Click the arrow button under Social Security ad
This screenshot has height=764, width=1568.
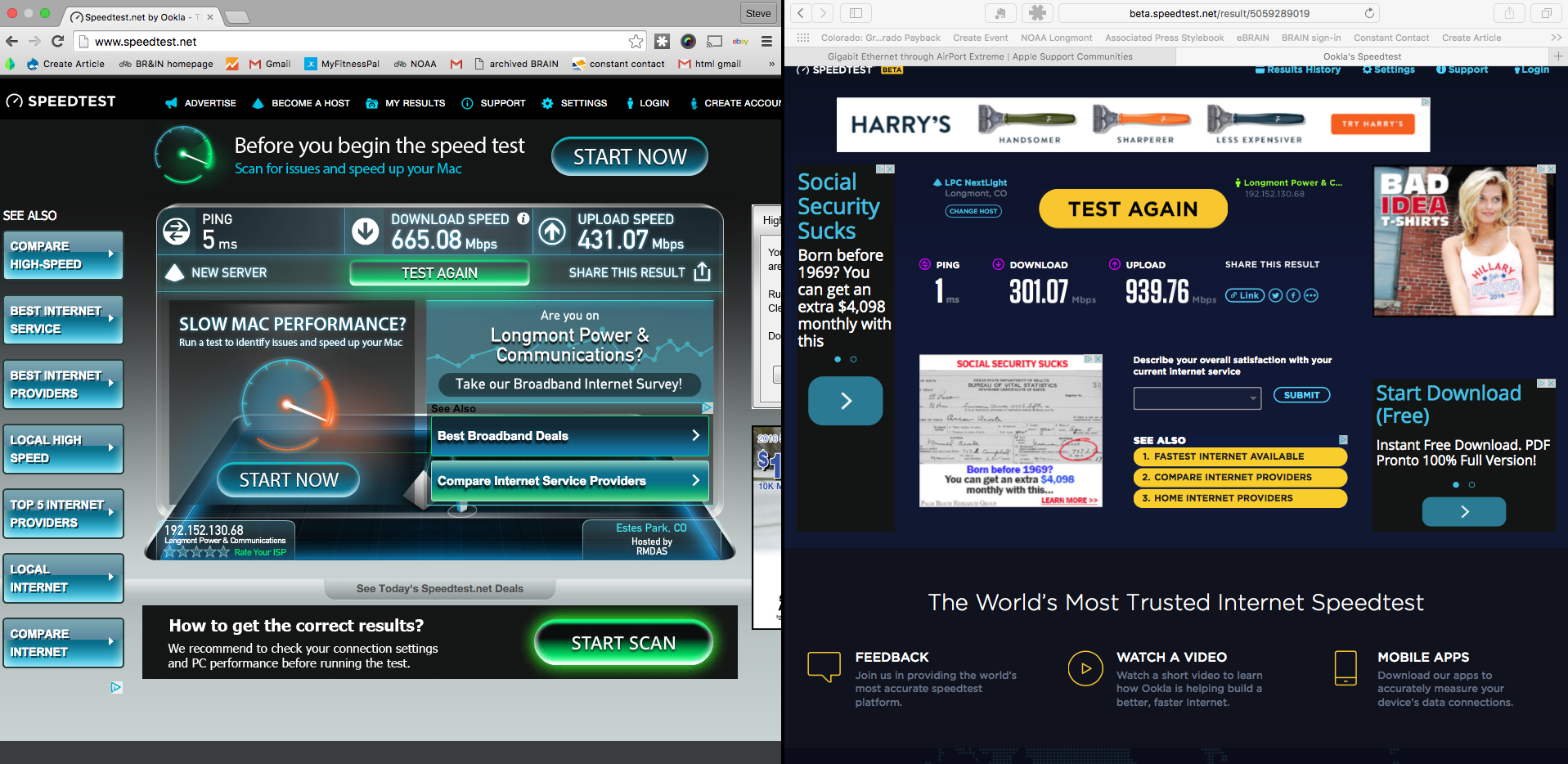pyautogui.click(x=846, y=401)
